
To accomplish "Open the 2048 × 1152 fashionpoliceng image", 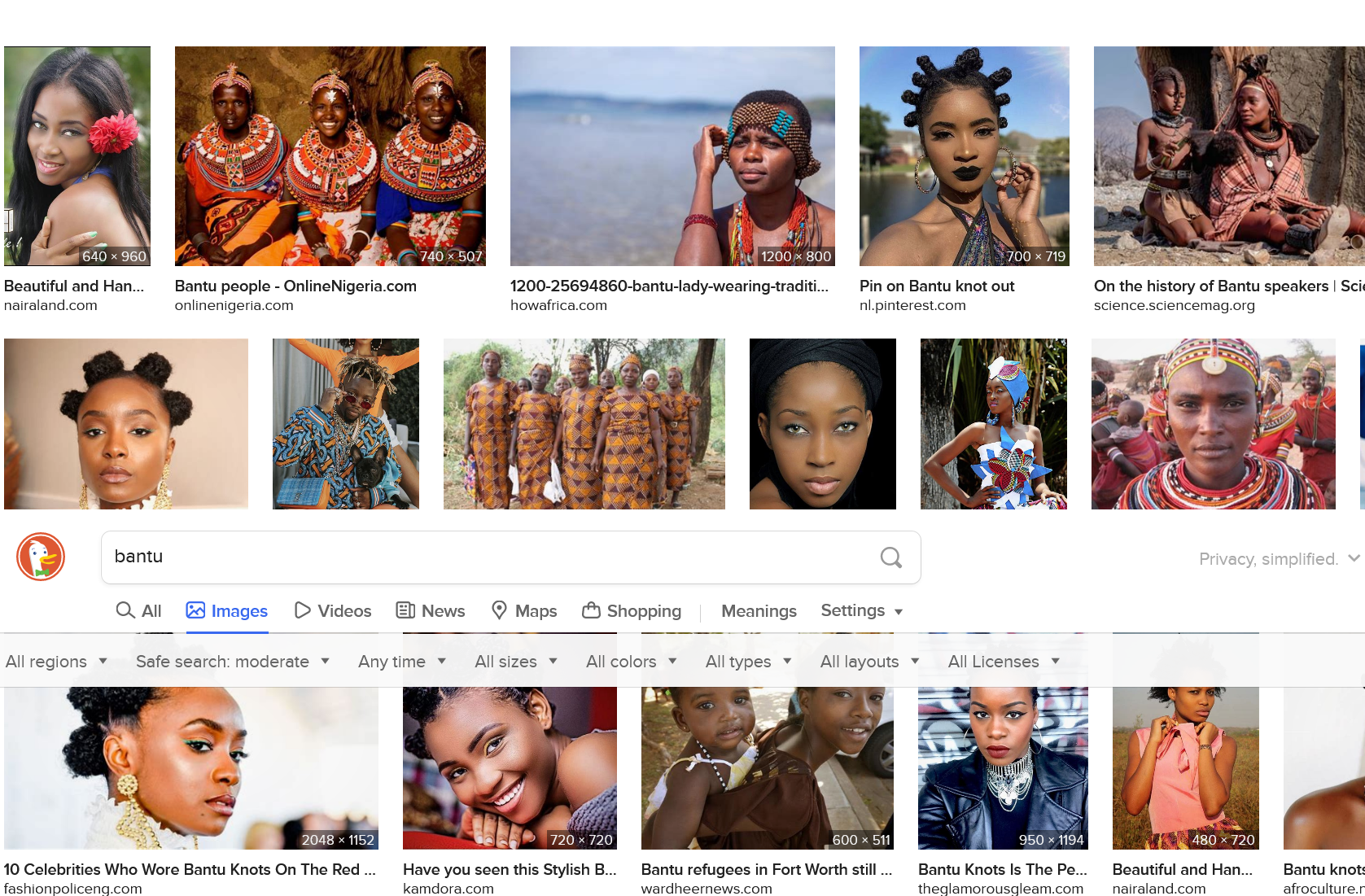I will click(191, 768).
